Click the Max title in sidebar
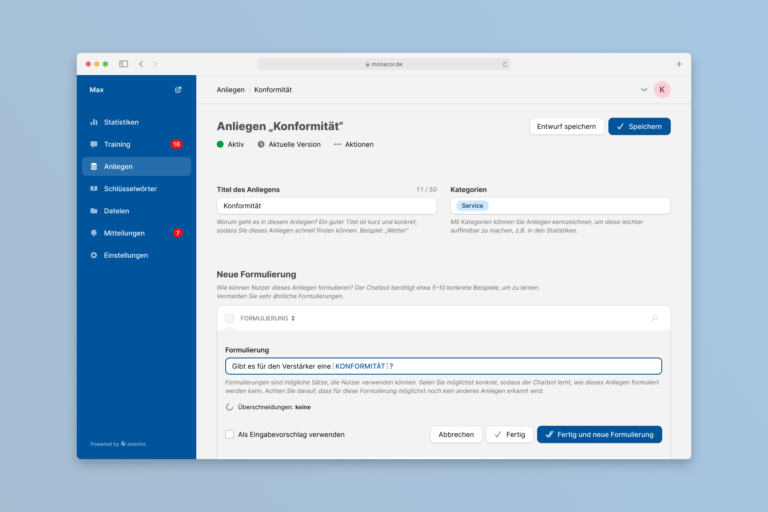 pyautogui.click(x=96, y=90)
